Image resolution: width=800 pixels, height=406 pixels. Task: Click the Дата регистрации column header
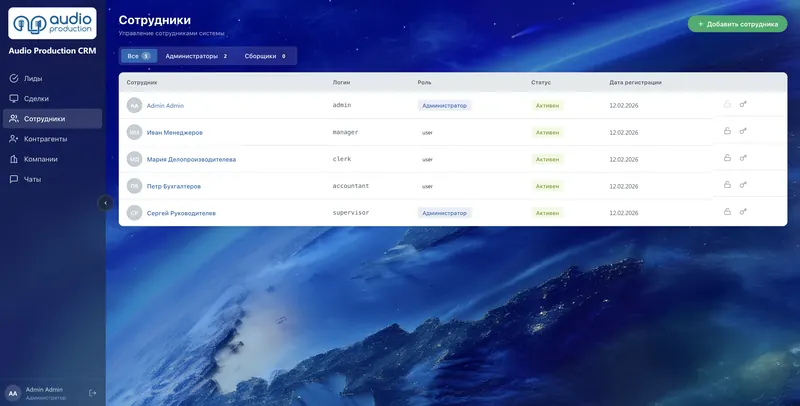(x=635, y=82)
